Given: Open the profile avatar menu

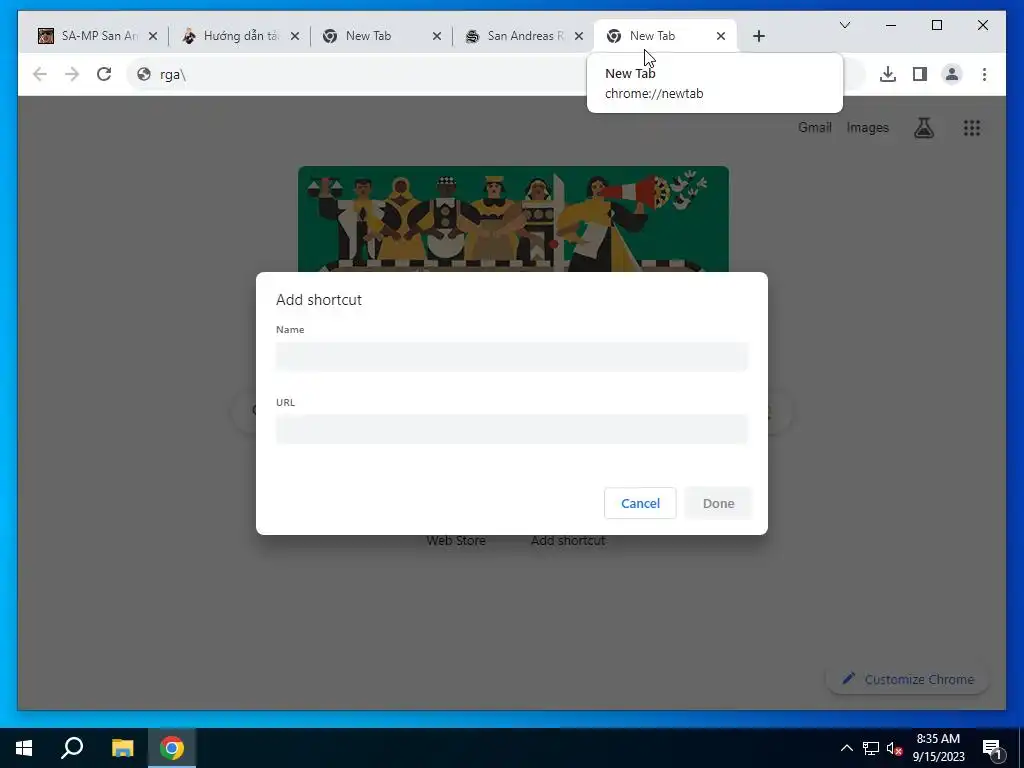Looking at the screenshot, I should pos(952,74).
